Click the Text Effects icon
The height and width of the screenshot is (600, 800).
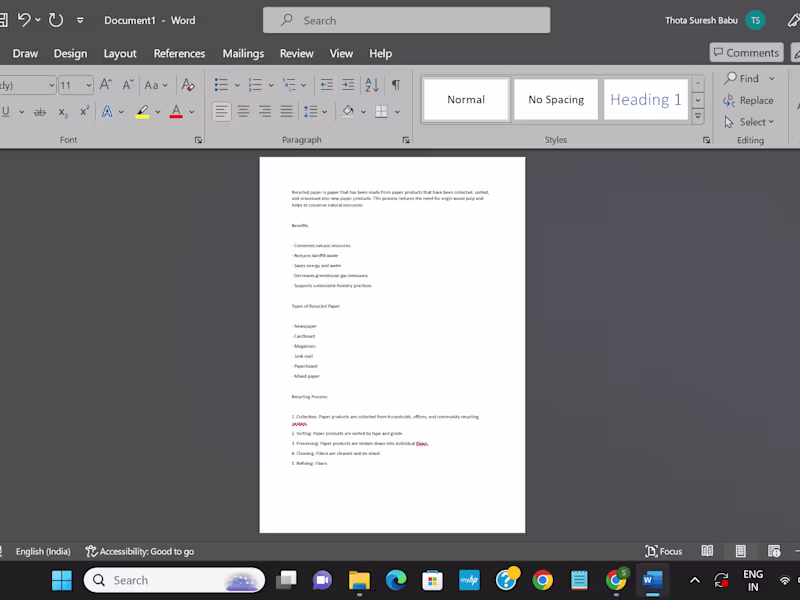[107, 111]
